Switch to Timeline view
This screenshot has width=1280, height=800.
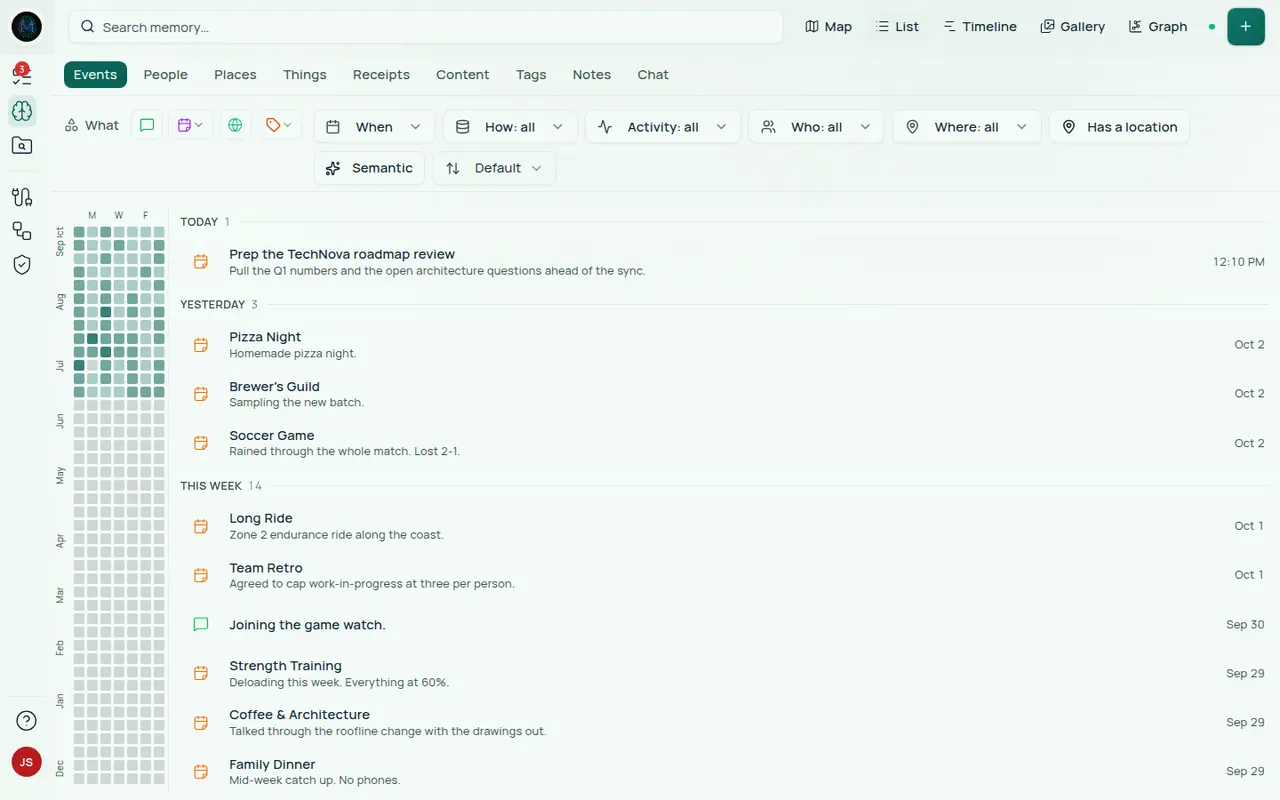pyautogui.click(x=980, y=27)
